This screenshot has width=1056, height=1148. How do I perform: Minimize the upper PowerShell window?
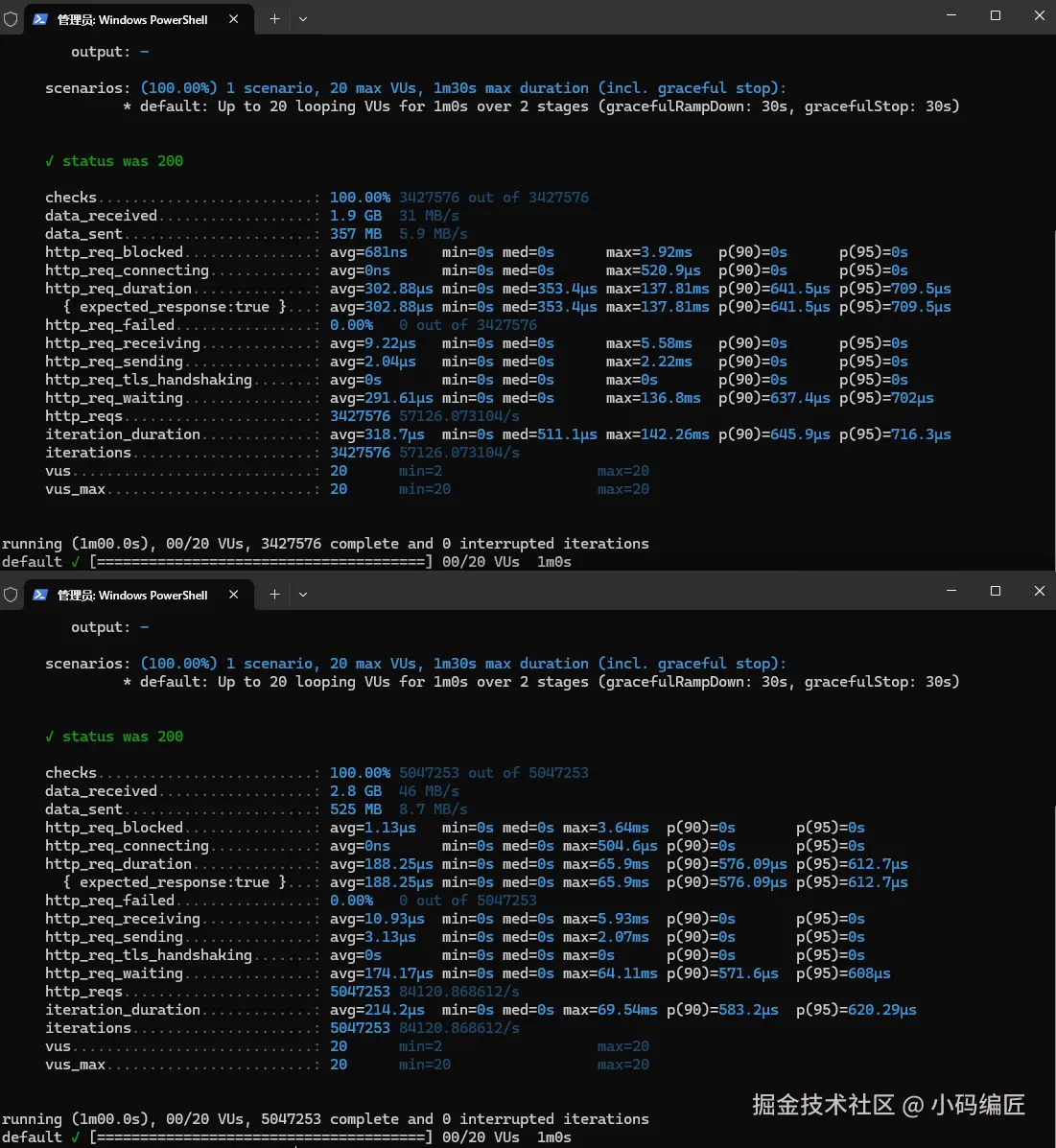pyautogui.click(x=951, y=15)
